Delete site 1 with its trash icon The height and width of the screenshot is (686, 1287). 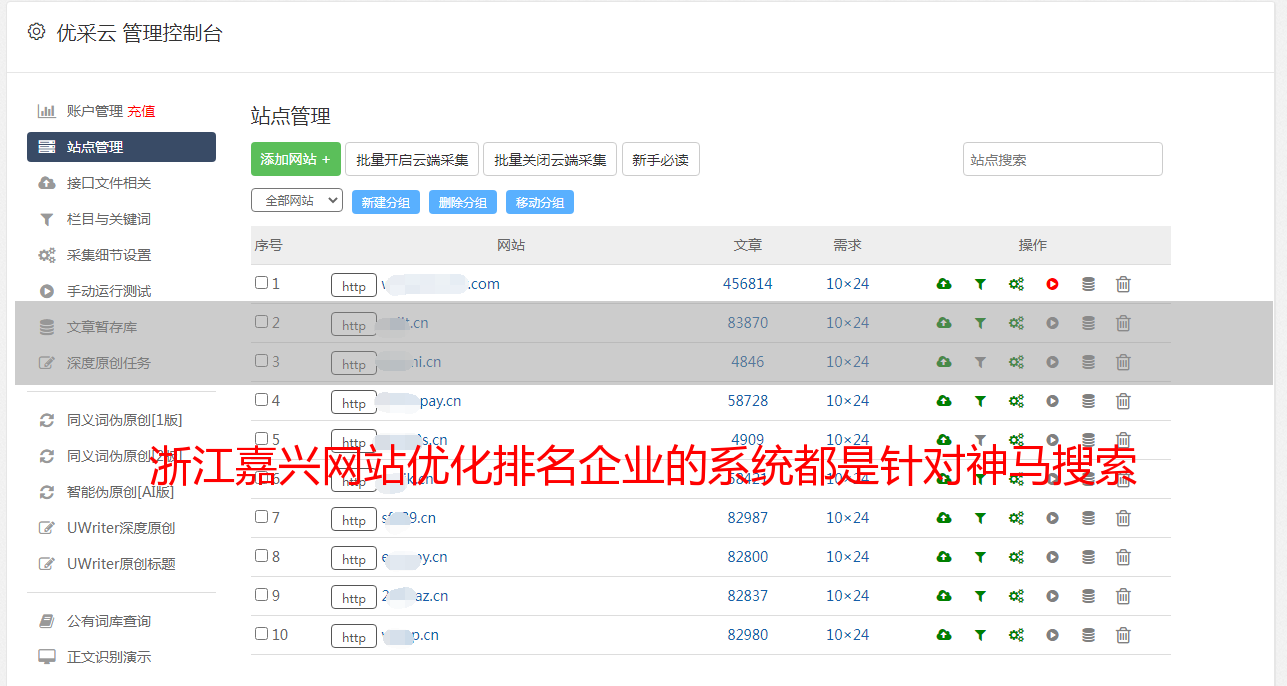[x=1123, y=284]
